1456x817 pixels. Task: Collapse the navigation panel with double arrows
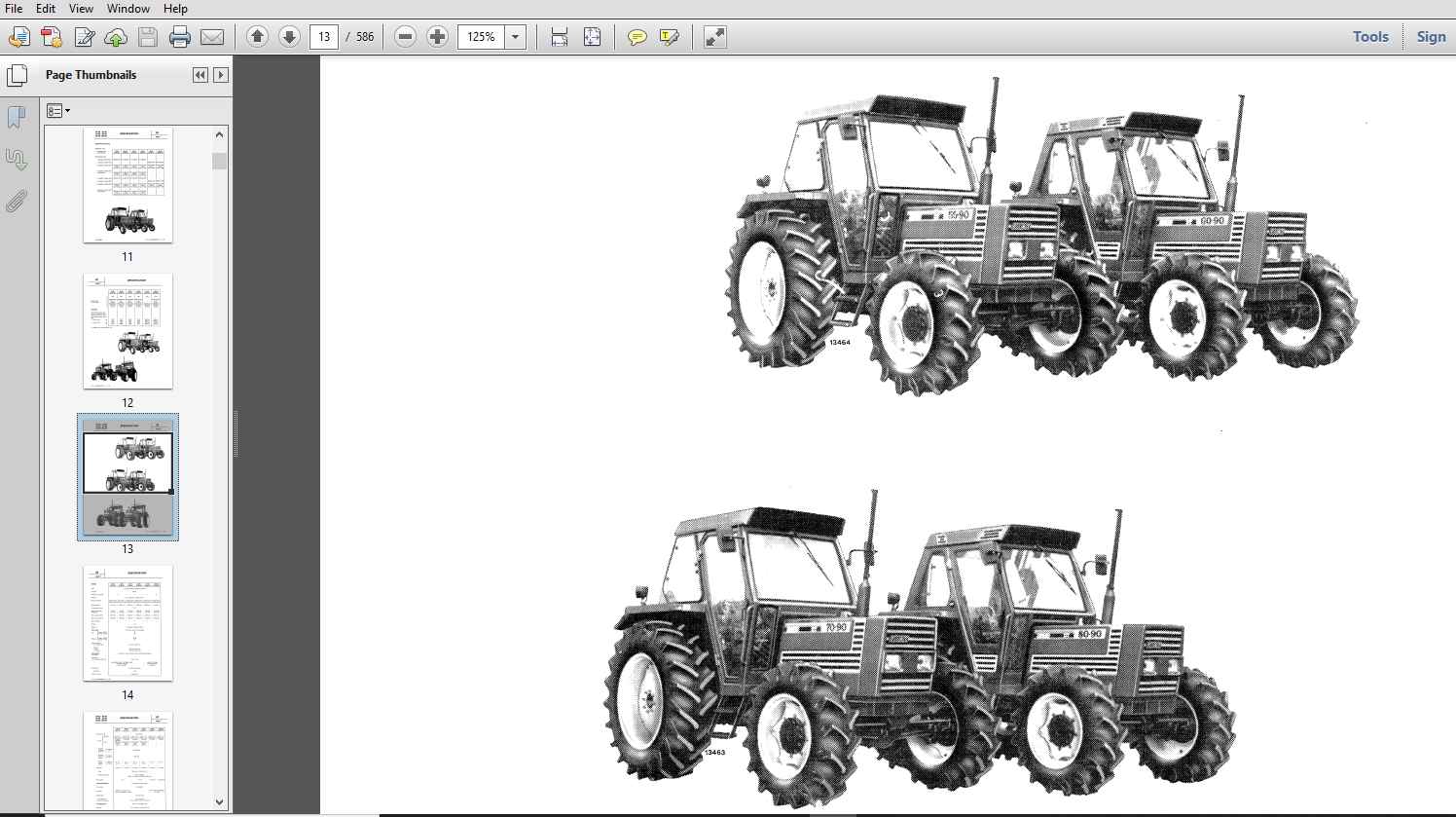coord(200,75)
